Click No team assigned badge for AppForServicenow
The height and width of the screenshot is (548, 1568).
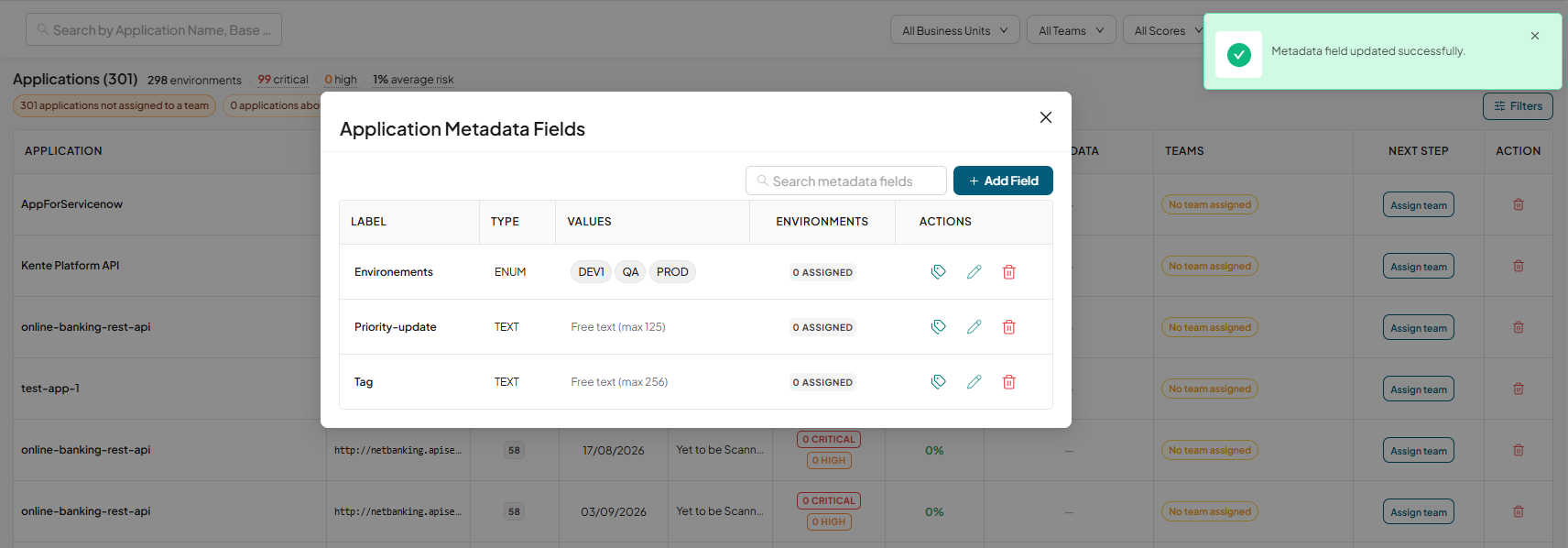click(x=1210, y=204)
